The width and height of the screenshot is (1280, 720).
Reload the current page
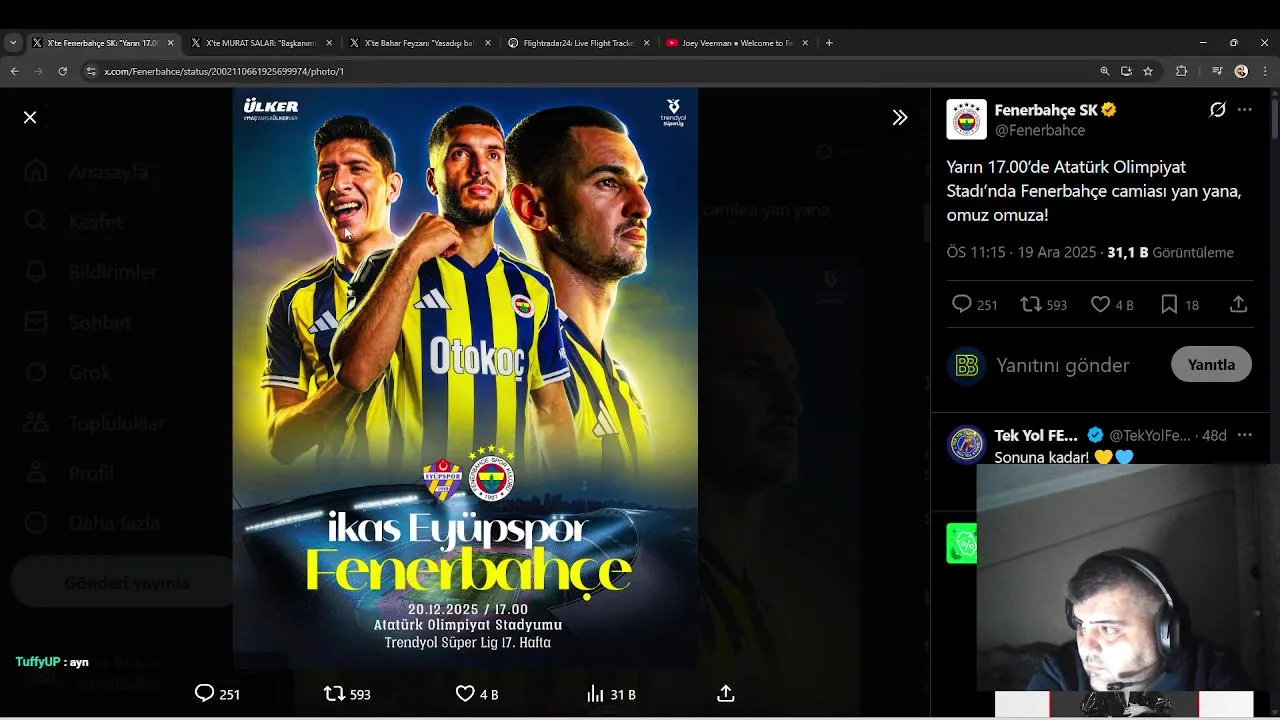pos(62,71)
